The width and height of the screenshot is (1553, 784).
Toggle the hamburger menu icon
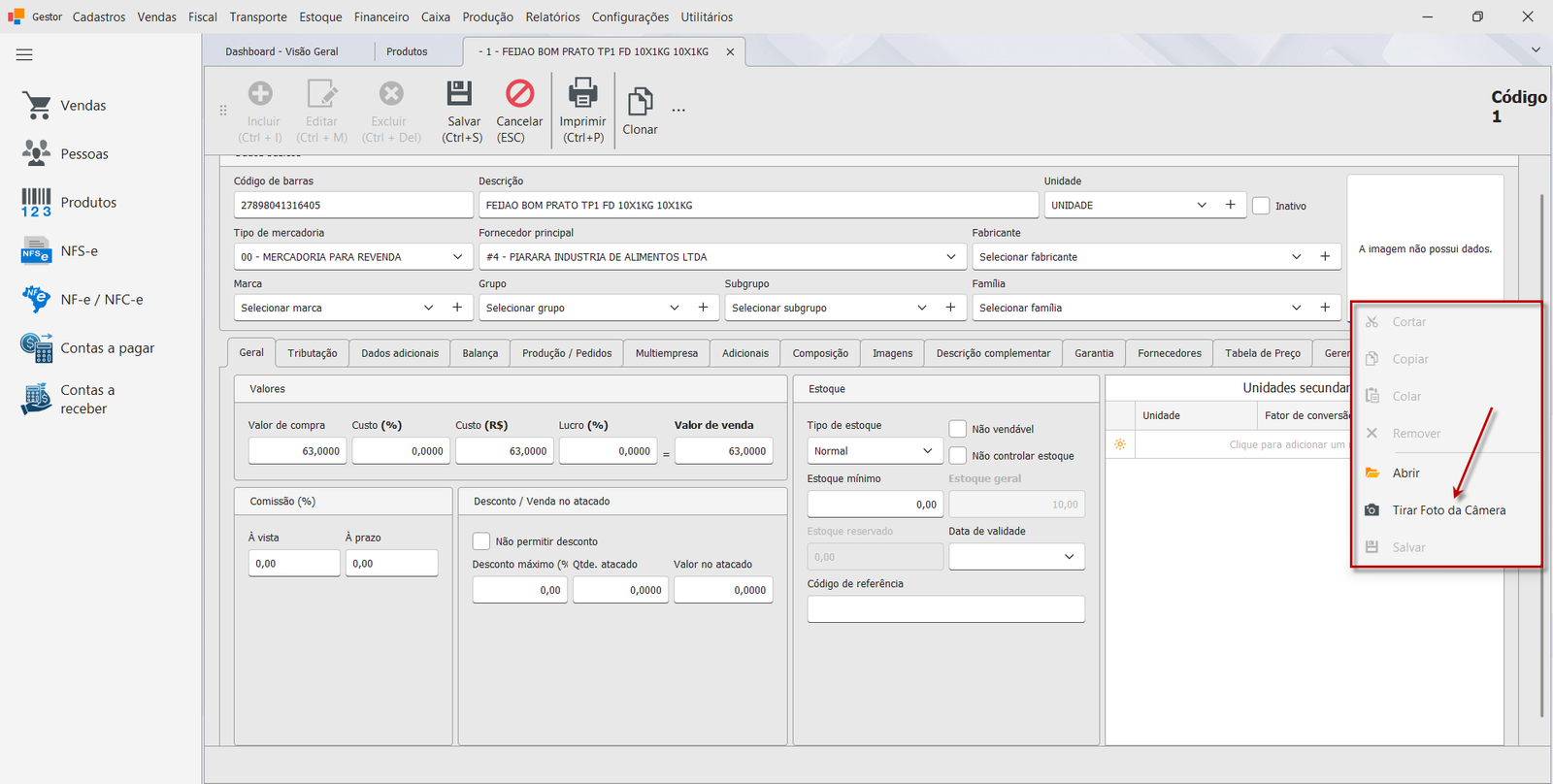click(x=24, y=55)
